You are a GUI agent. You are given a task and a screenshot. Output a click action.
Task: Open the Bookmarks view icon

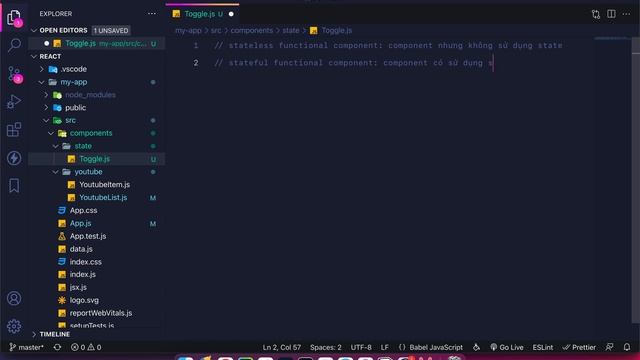pyautogui.click(x=14, y=186)
